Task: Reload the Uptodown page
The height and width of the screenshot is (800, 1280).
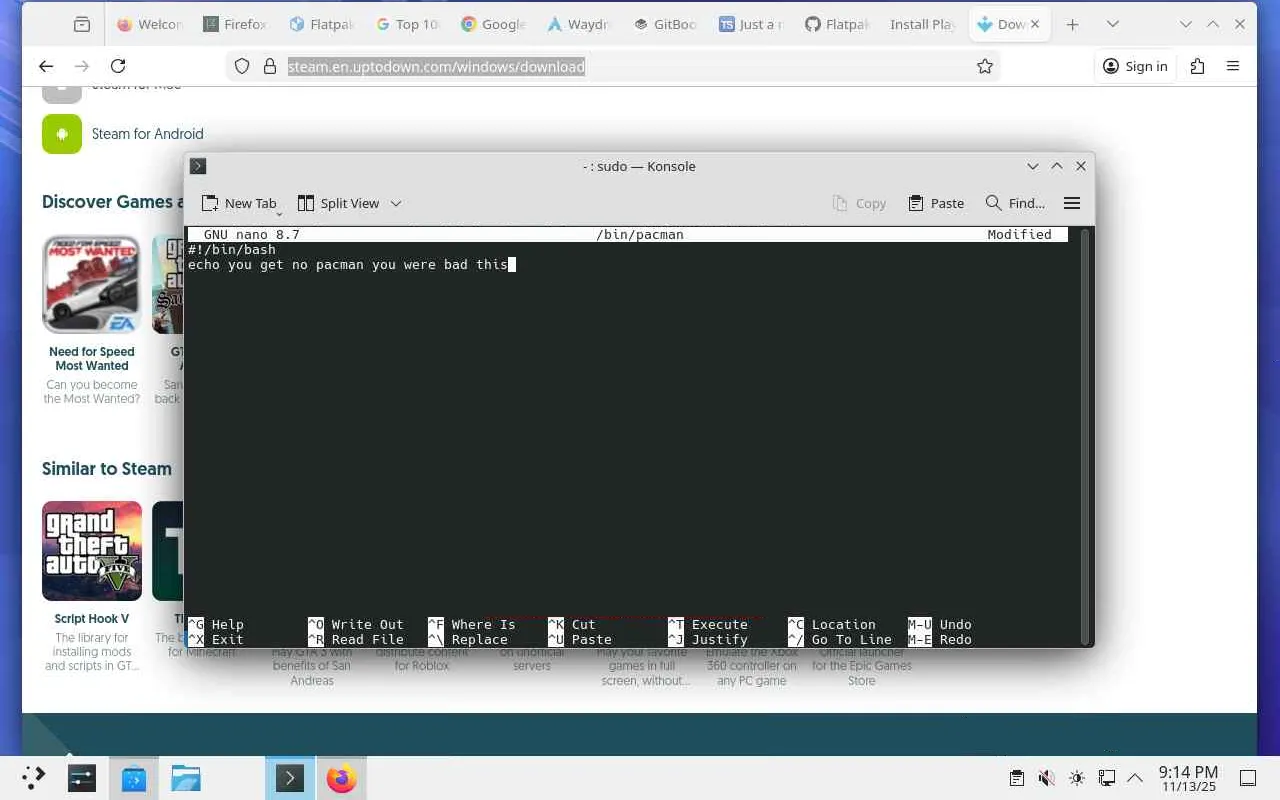Action: point(118,66)
